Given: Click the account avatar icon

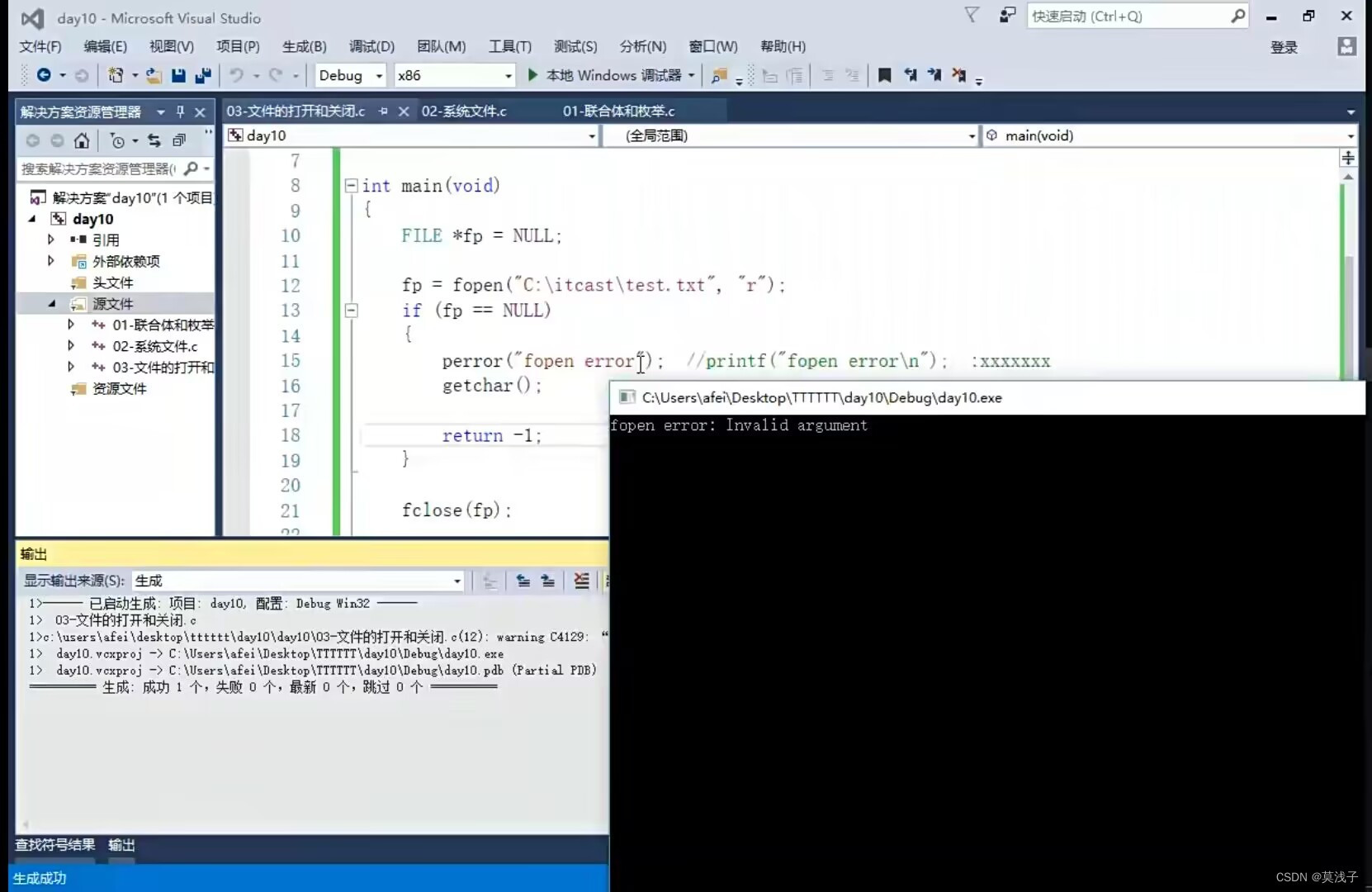Looking at the screenshot, I should pos(1346,46).
